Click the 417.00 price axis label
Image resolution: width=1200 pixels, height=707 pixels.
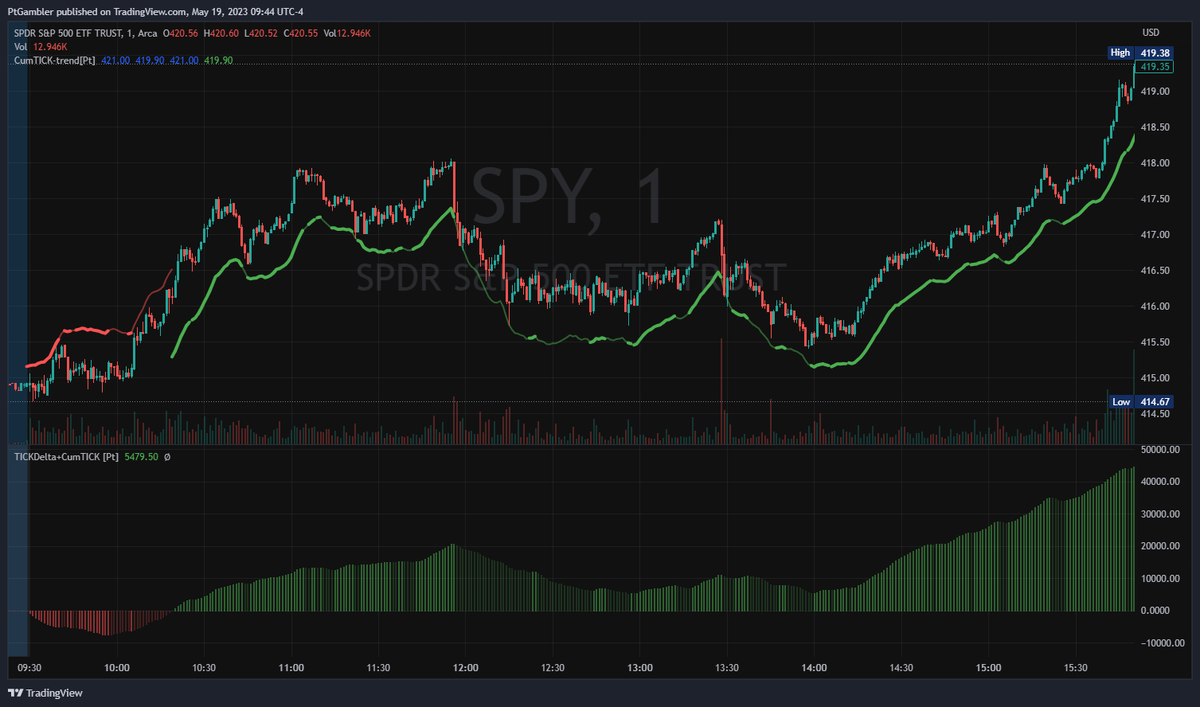[x=1155, y=235]
